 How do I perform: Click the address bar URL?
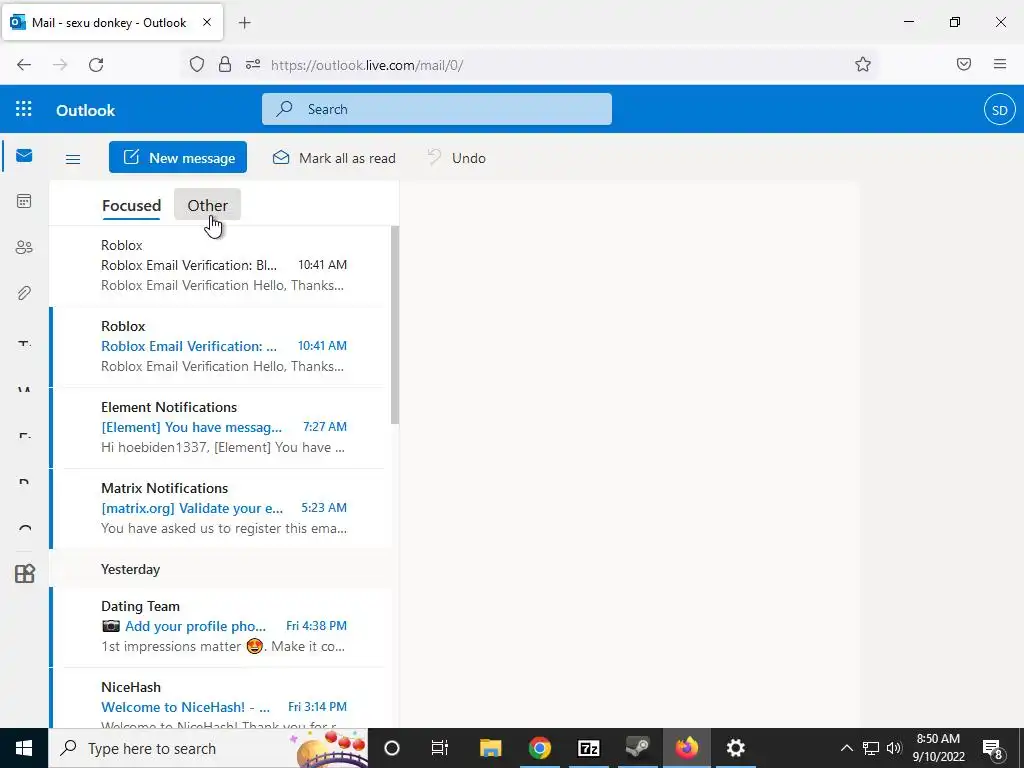pyautogui.click(x=367, y=65)
